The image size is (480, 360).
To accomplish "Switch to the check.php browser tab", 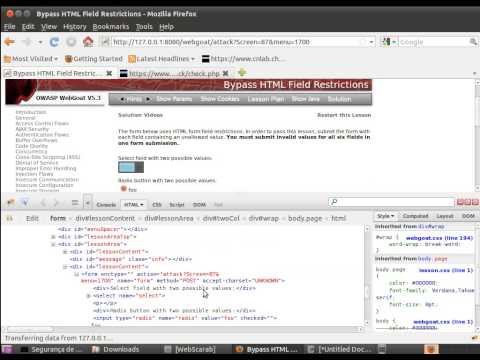I will 170,73.
